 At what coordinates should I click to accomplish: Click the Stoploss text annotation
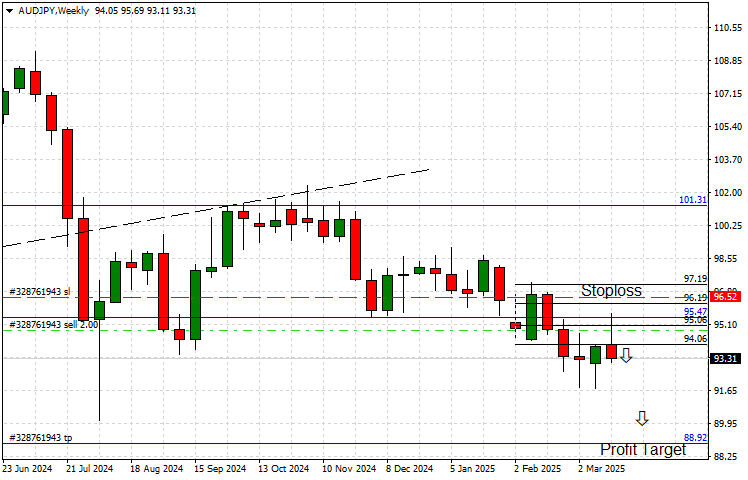pyautogui.click(x=611, y=290)
